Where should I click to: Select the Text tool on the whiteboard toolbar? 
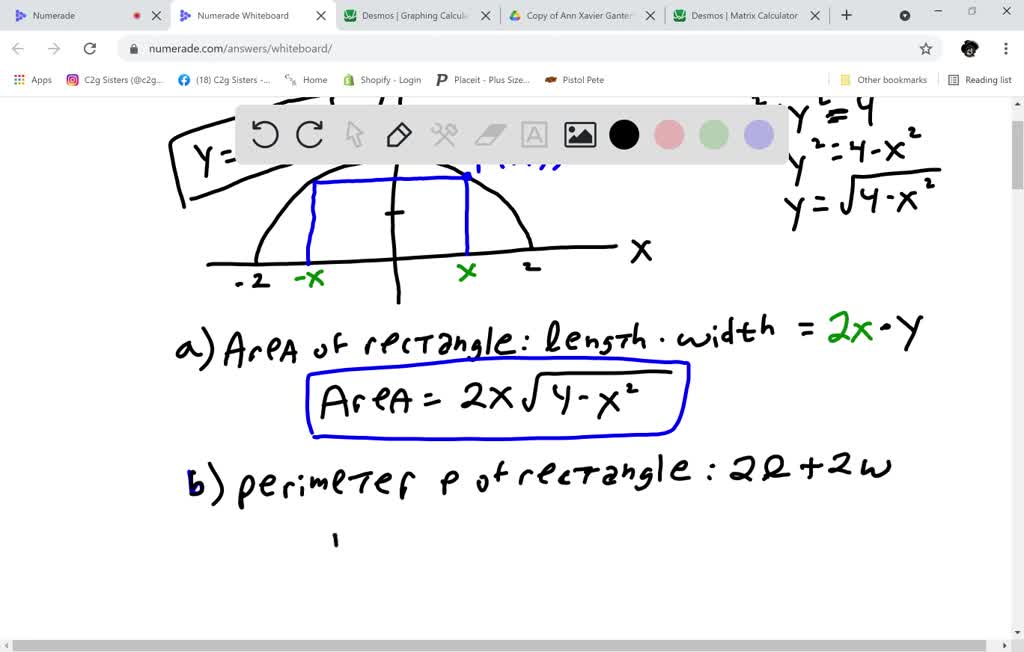[x=534, y=134]
